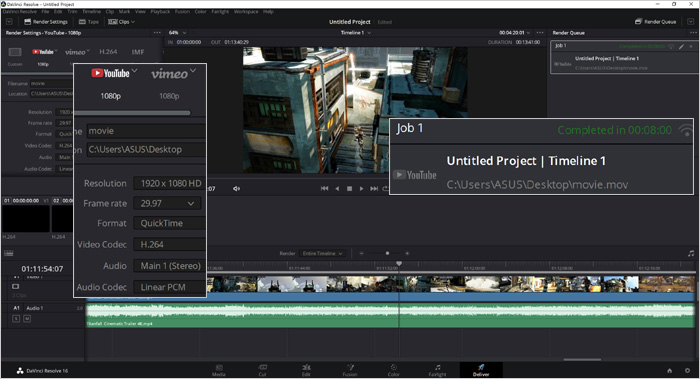Open viewer options menu (three dots)

540,33
